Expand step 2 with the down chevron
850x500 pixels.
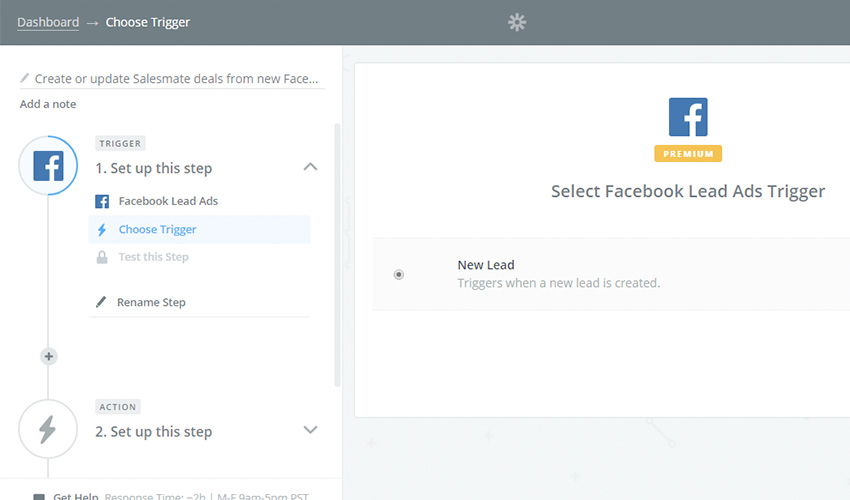310,430
